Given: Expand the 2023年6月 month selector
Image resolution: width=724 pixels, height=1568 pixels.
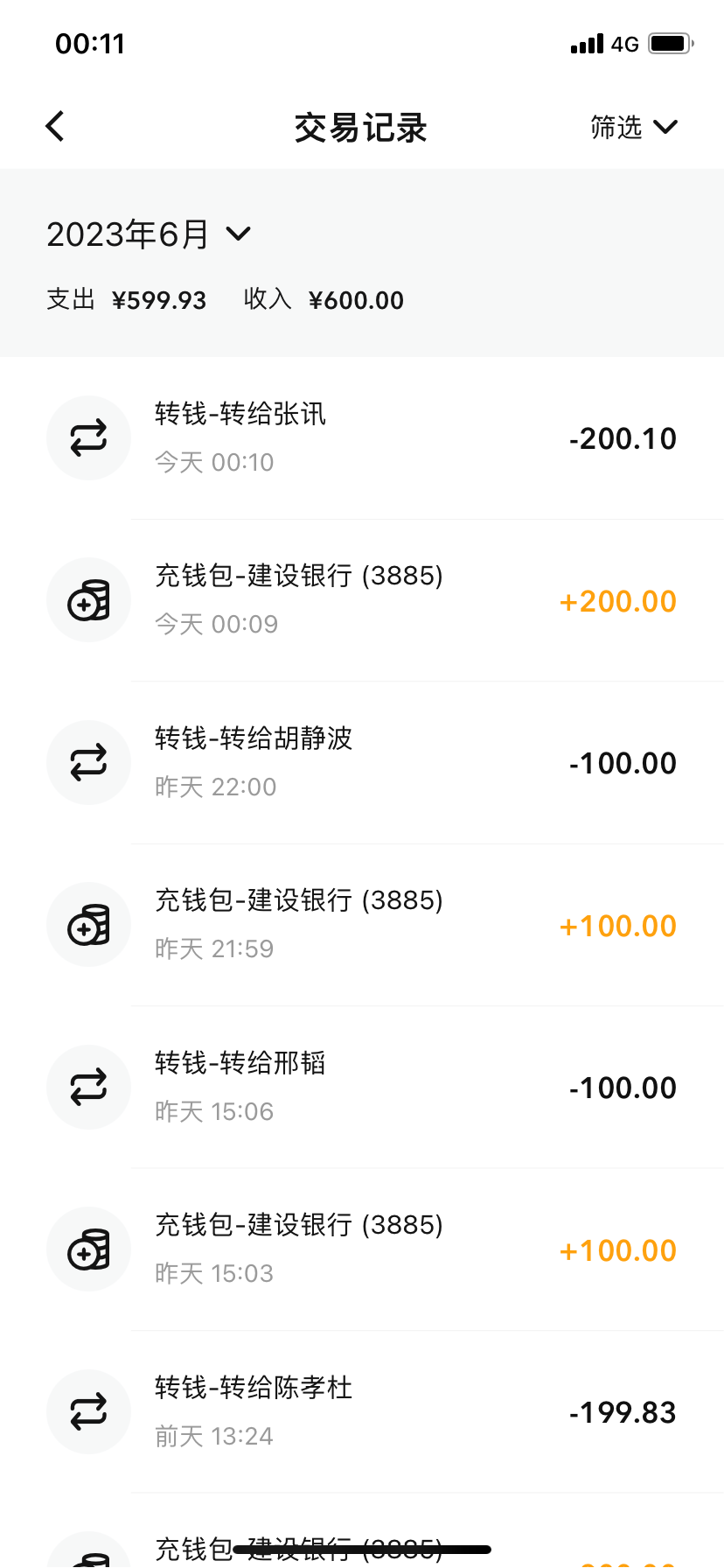Looking at the screenshot, I should [149, 234].
